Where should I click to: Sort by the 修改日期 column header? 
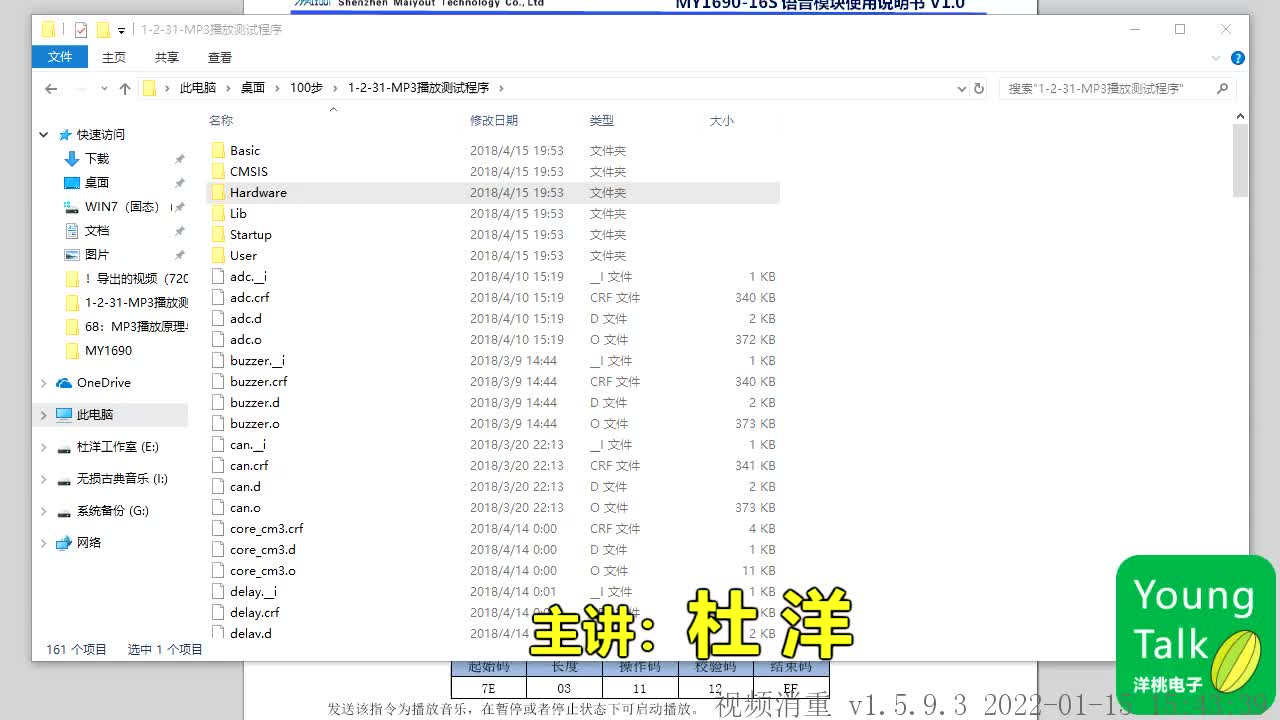494,120
